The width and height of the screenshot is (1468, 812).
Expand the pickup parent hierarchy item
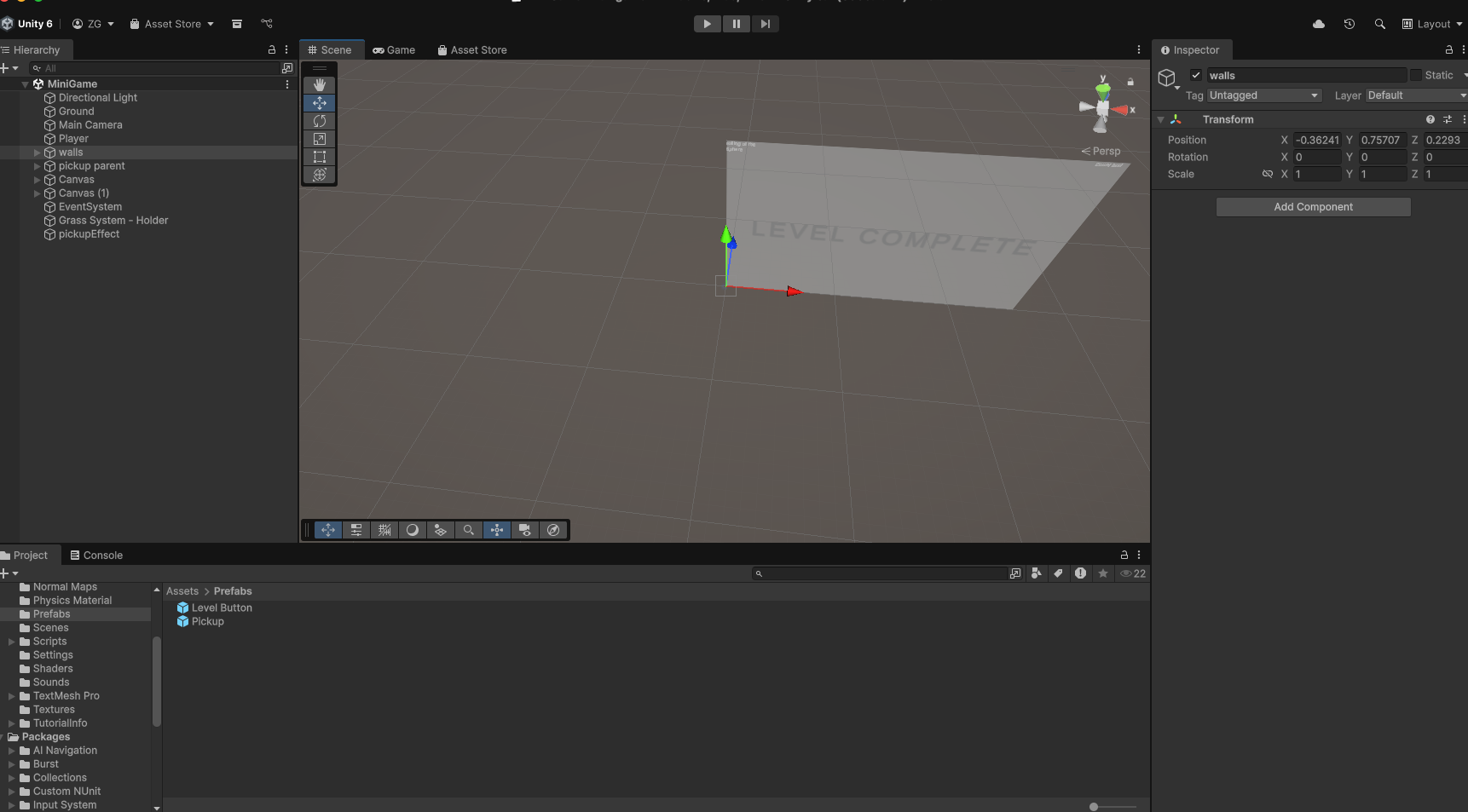pos(37,166)
